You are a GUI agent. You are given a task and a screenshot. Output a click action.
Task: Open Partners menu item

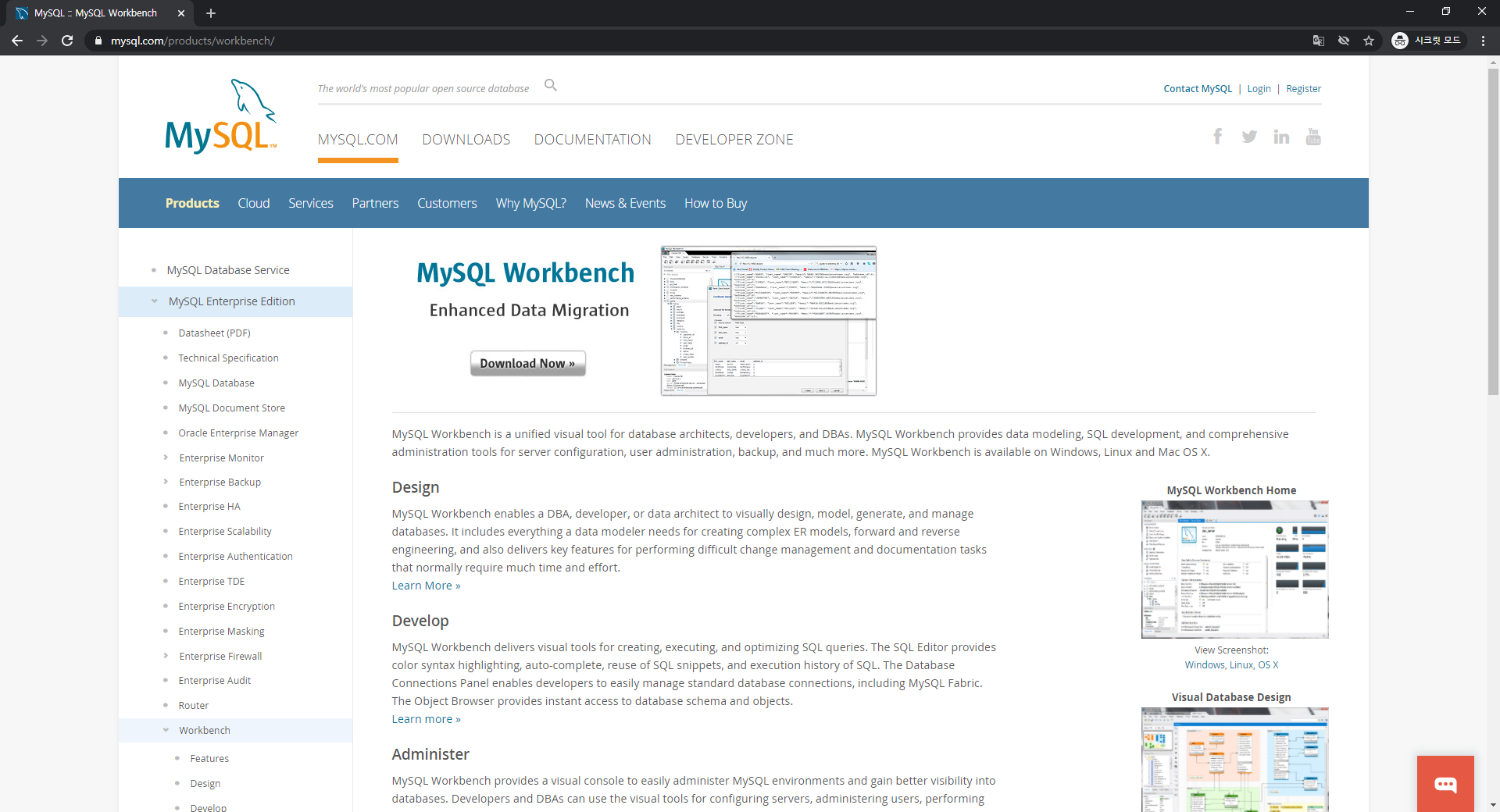coord(375,203)
